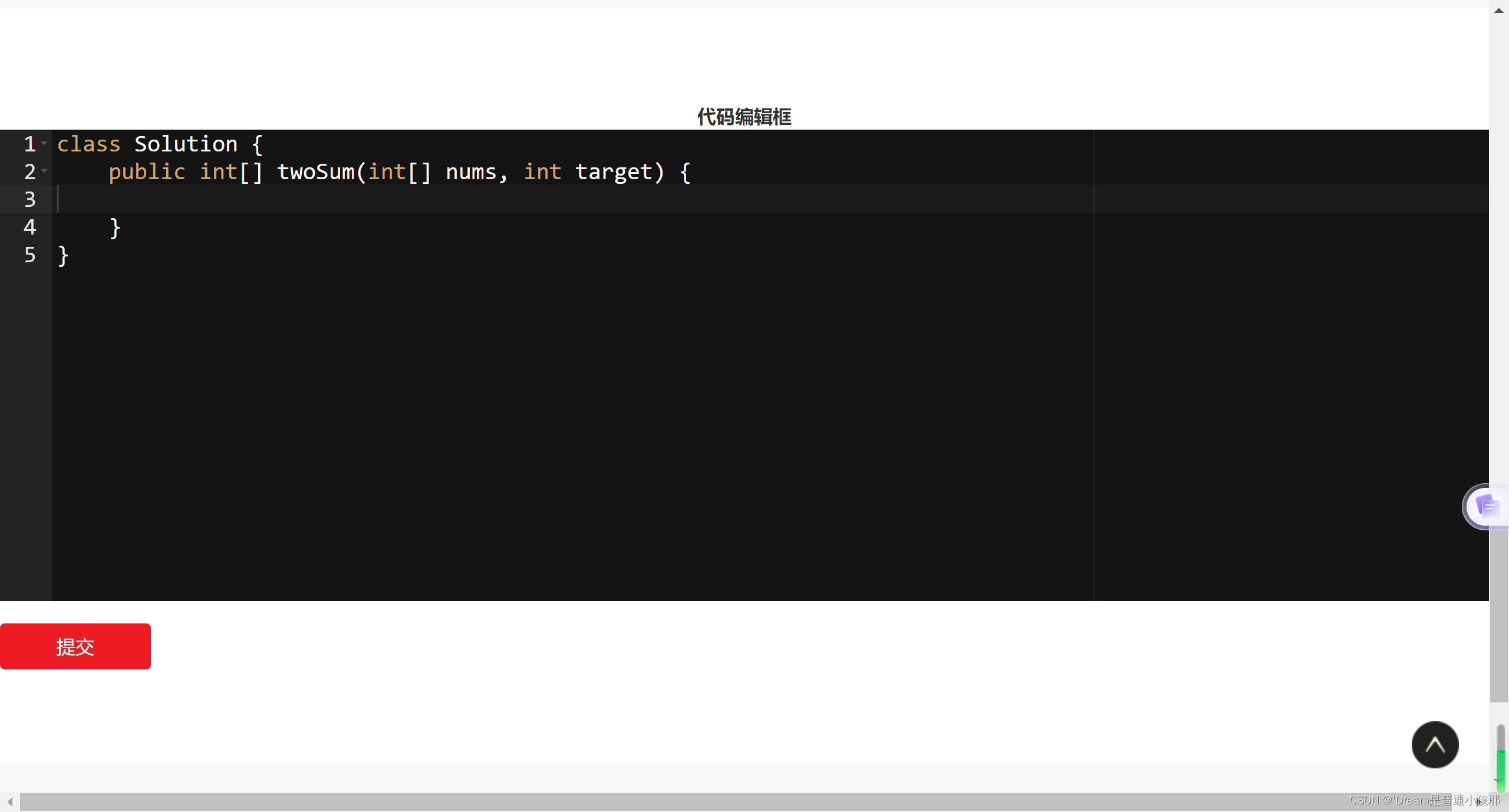Click line number 1 in editor gutter
The height and width of the screenshot is (812, 1509).
point(29,143)
